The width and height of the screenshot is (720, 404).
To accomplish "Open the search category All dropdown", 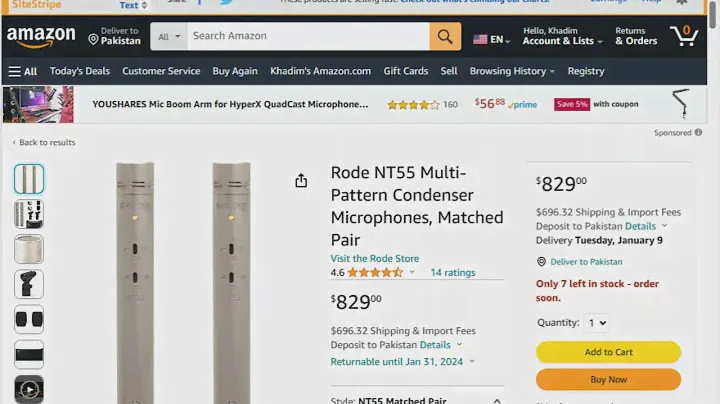I will [x=170, y=37].
